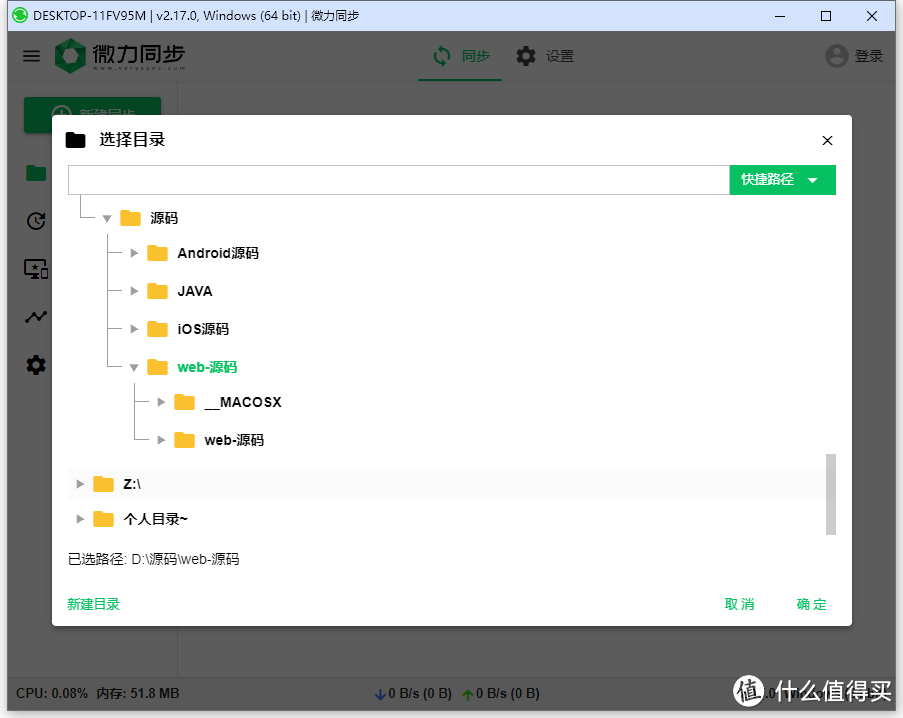The height and width of the screenshot is (718, 903).
Task: Expand the Z:\ drive node
Action: [x=80, y=483]
